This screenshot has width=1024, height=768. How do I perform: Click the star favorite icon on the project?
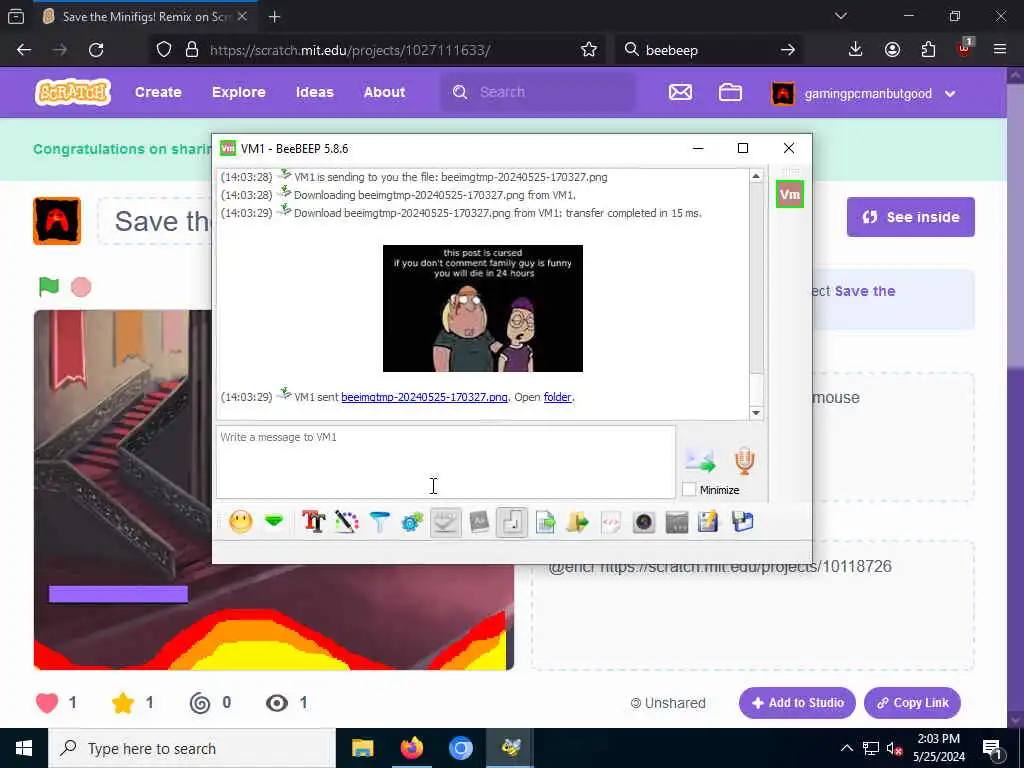(123, 703)
